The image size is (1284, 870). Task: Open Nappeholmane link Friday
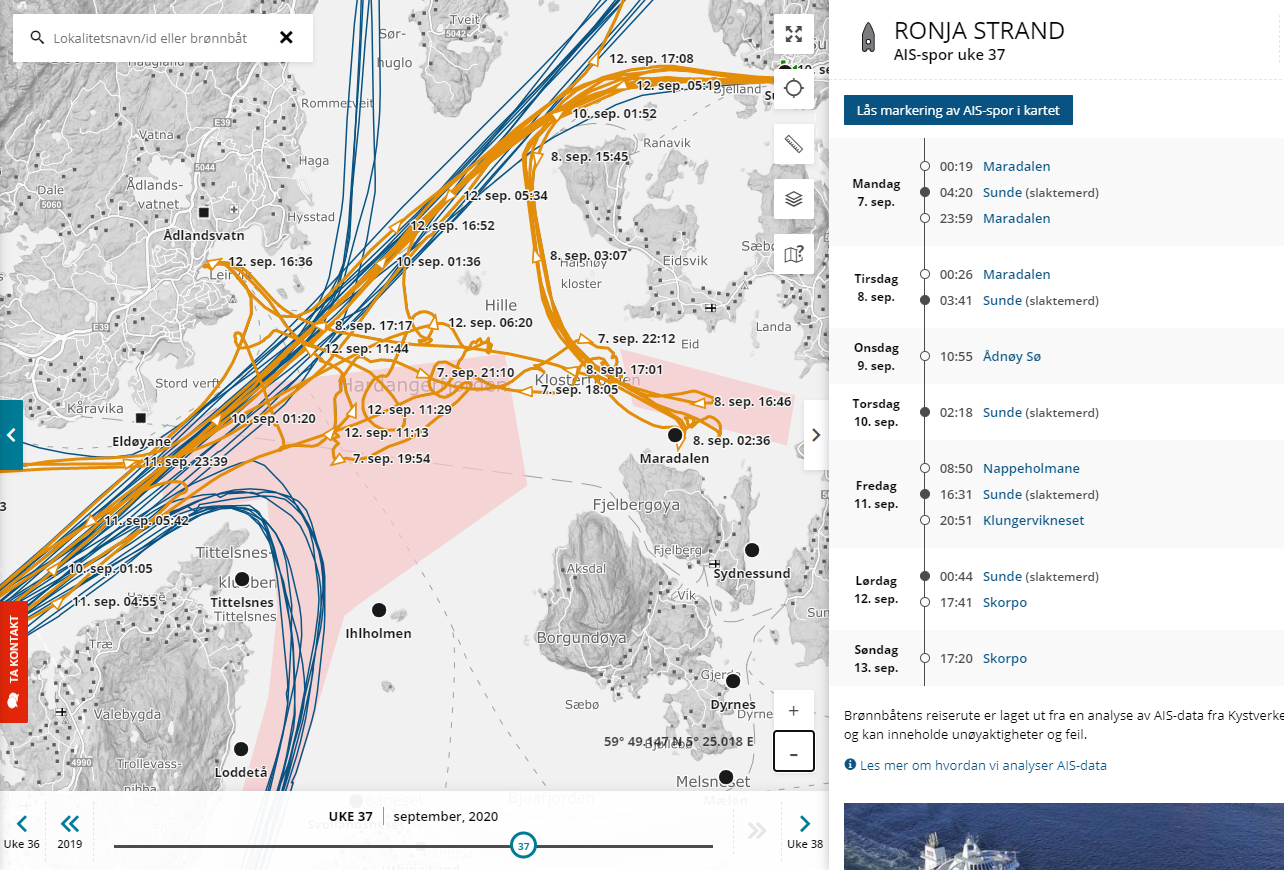pyautogui.click(x=1031, y=468)
